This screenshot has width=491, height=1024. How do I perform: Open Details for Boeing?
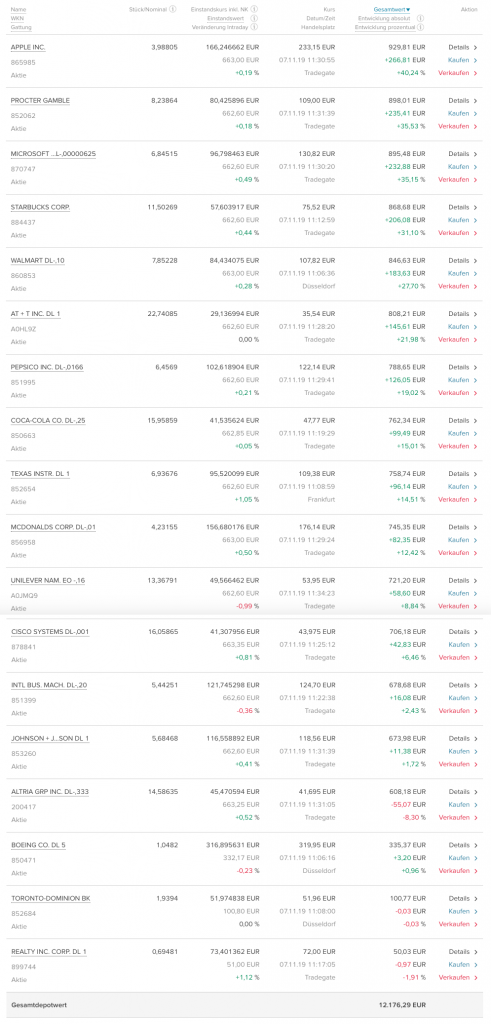point(462,846)
